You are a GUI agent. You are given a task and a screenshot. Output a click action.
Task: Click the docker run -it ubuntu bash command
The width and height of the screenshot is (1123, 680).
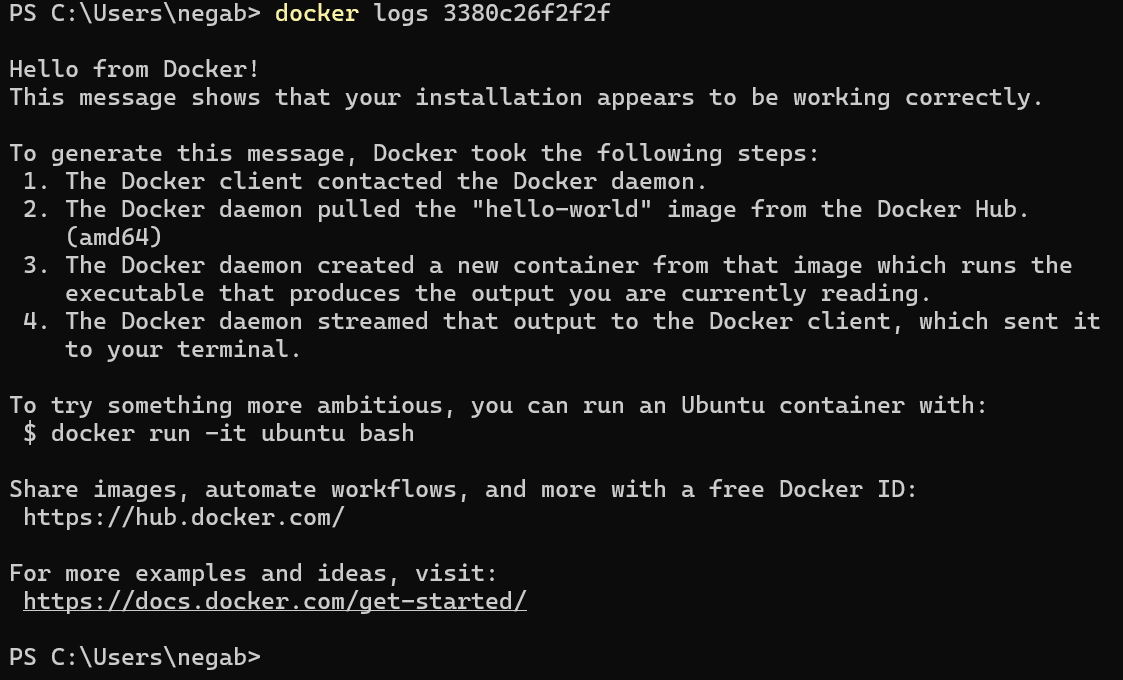pos(233,434)
